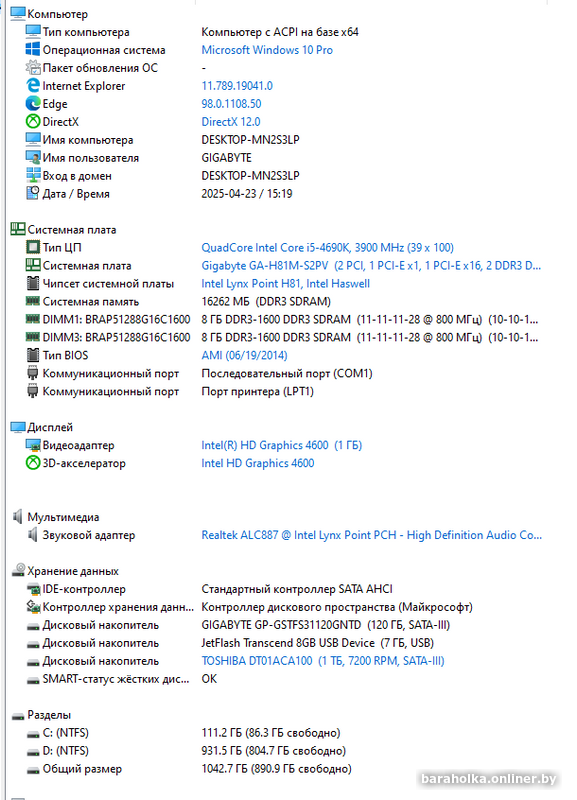The image size is (577, 800).
Task: Click the speaker icon beside Звуковой адаптер
Action: pos(33,535)
